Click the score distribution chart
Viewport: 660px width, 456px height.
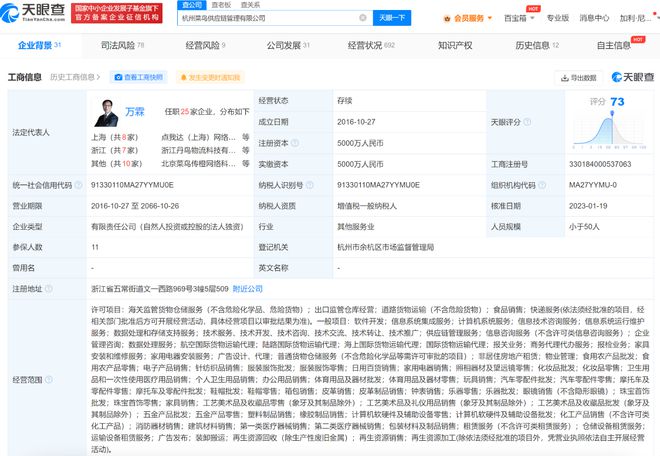(x=609, y=130)
